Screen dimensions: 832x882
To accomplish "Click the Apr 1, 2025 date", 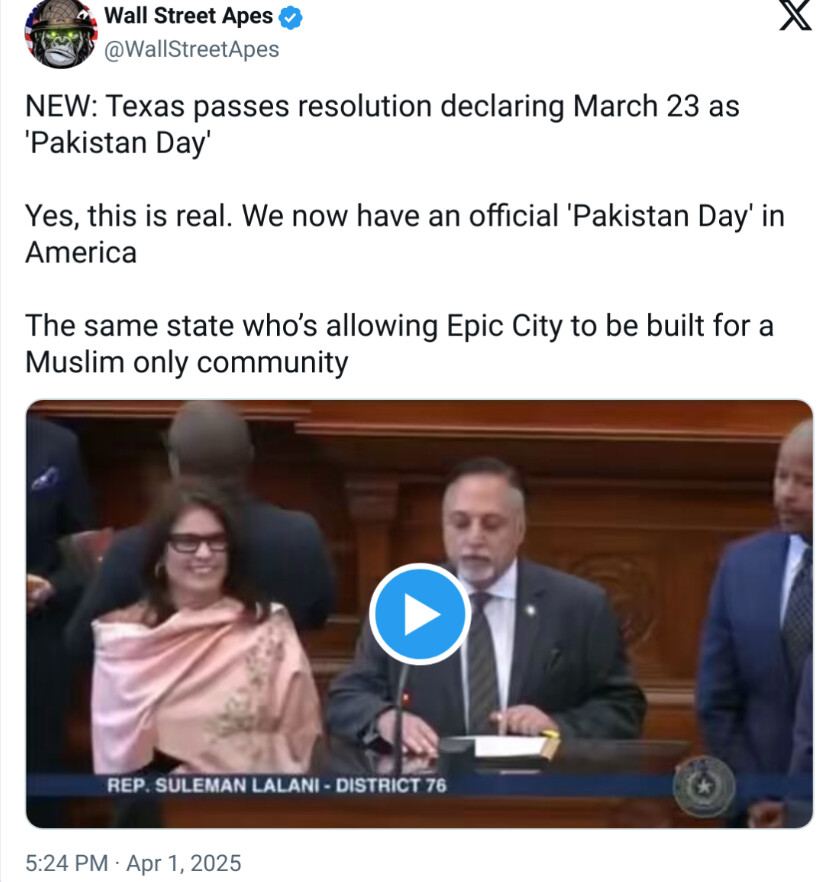I will coord(183,863).
